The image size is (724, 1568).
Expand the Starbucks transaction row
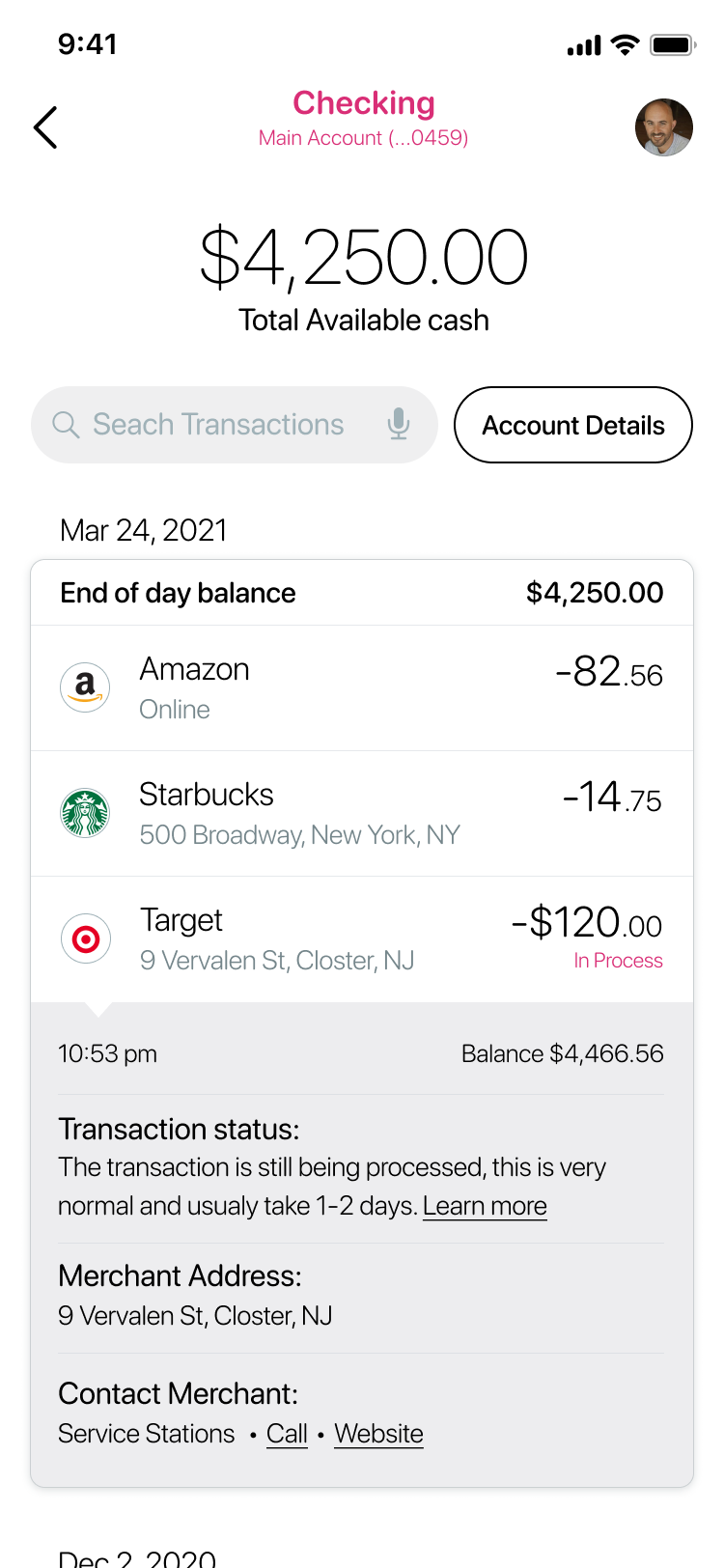tap(362, 814)
